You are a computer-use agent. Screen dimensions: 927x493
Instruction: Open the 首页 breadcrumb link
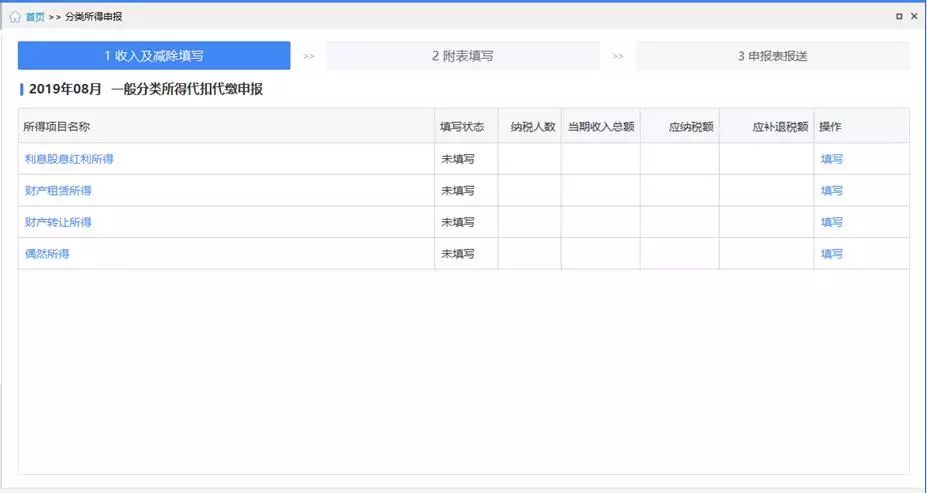pos(35,17)
